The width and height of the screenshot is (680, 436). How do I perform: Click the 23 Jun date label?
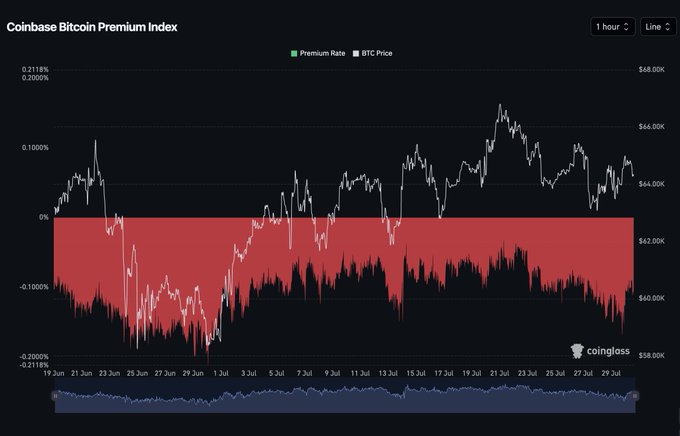tap(109, 374)
